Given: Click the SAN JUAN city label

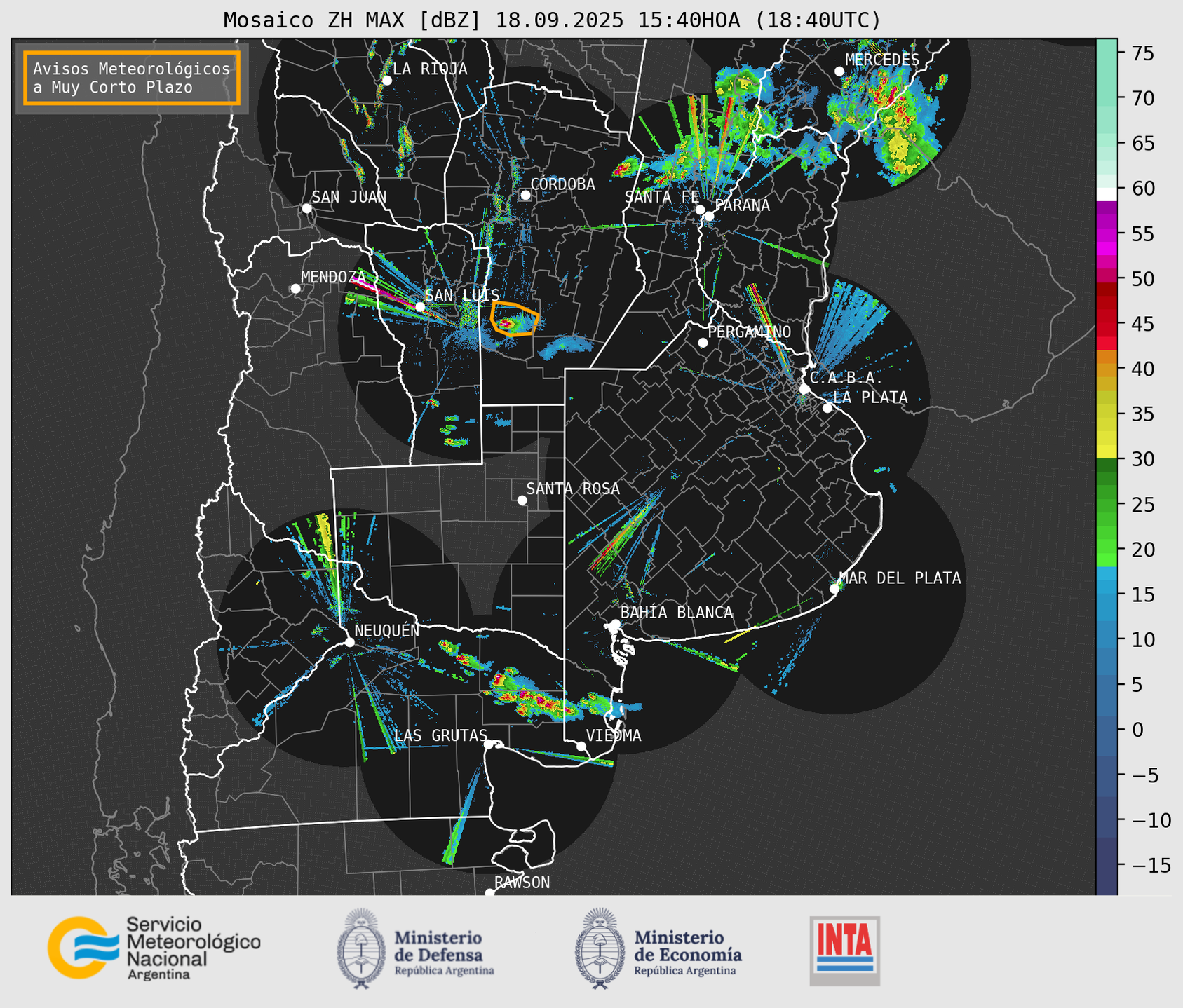Looking at the screenshot, I should pyautogui.click(x=349, y=197).
